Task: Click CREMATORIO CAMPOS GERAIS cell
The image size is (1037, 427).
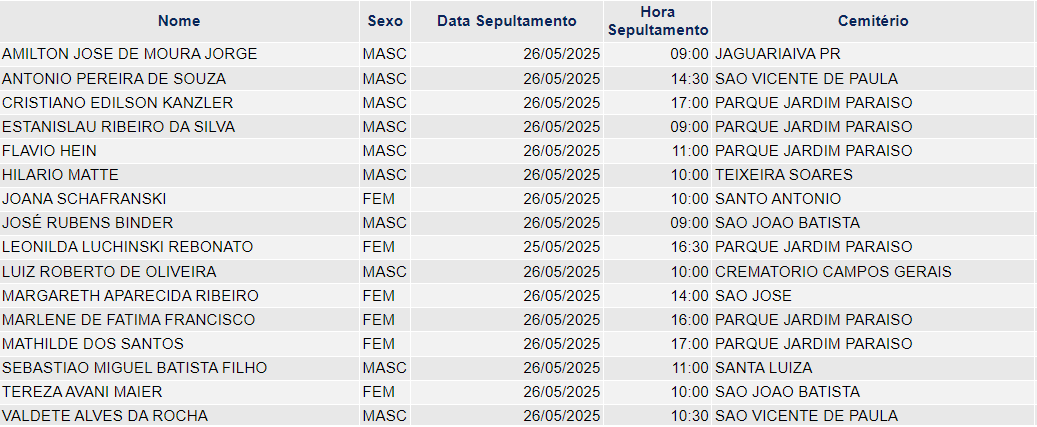Action: [873, 272]
